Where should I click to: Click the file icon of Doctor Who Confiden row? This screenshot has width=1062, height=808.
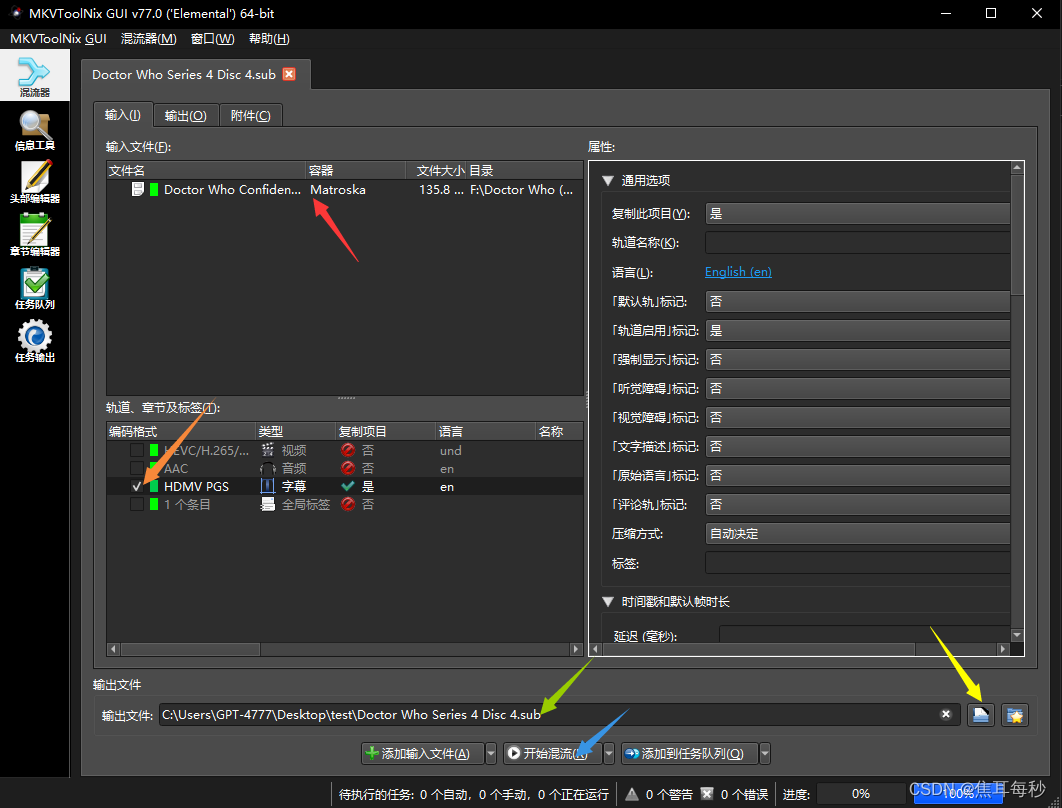coord(137,190)
